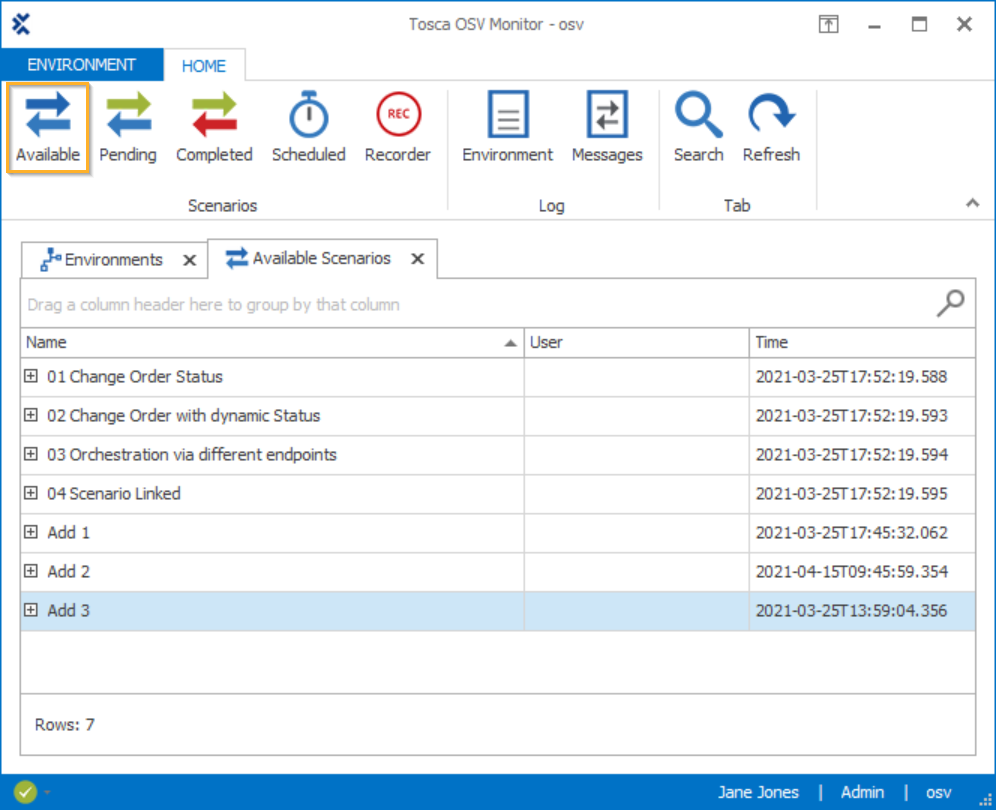This screenshot has width=996, height=810.
Task: Click the User column header
Action: (636, 342)
